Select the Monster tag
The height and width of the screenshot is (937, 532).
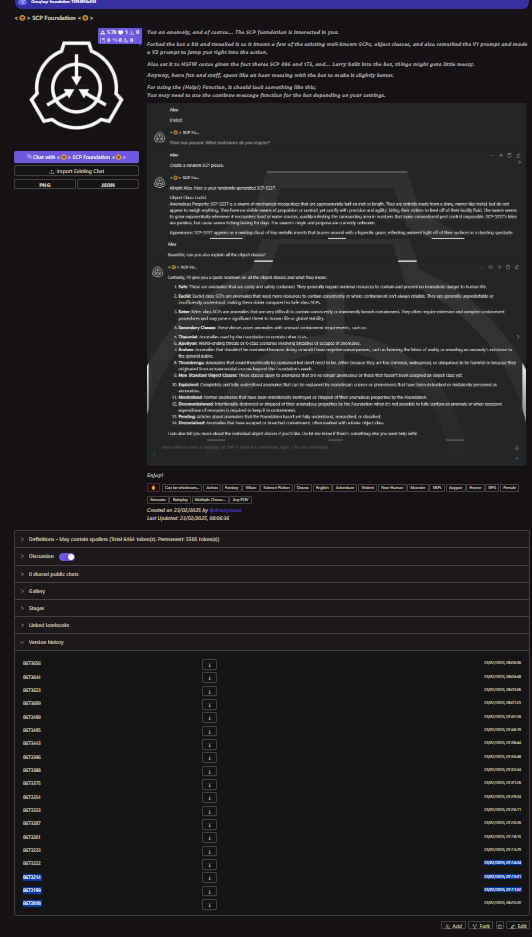pos(417,488)
